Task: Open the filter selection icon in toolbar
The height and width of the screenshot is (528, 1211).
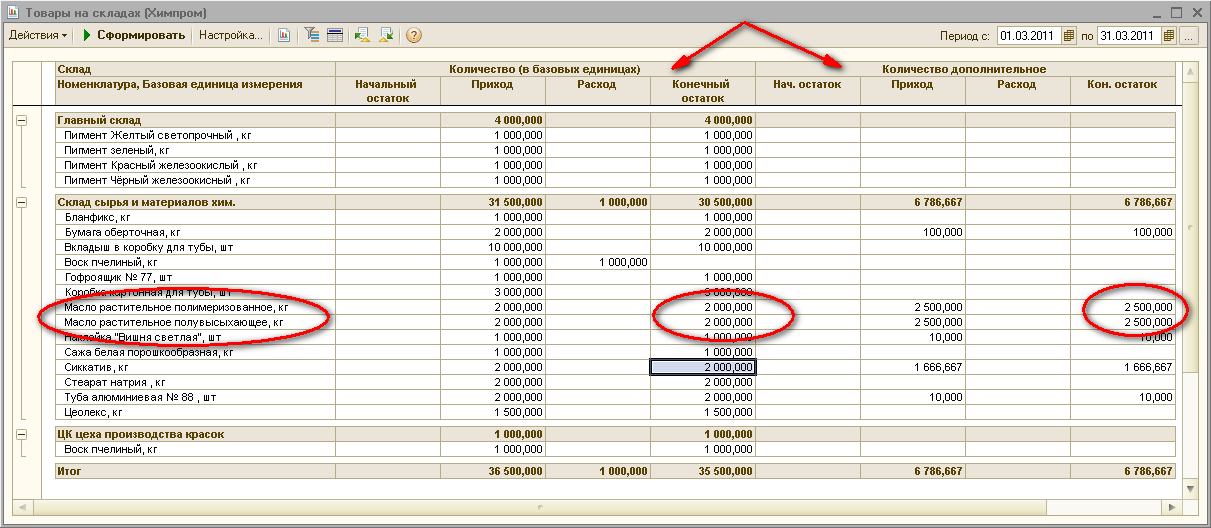Action: click(312, 35)
